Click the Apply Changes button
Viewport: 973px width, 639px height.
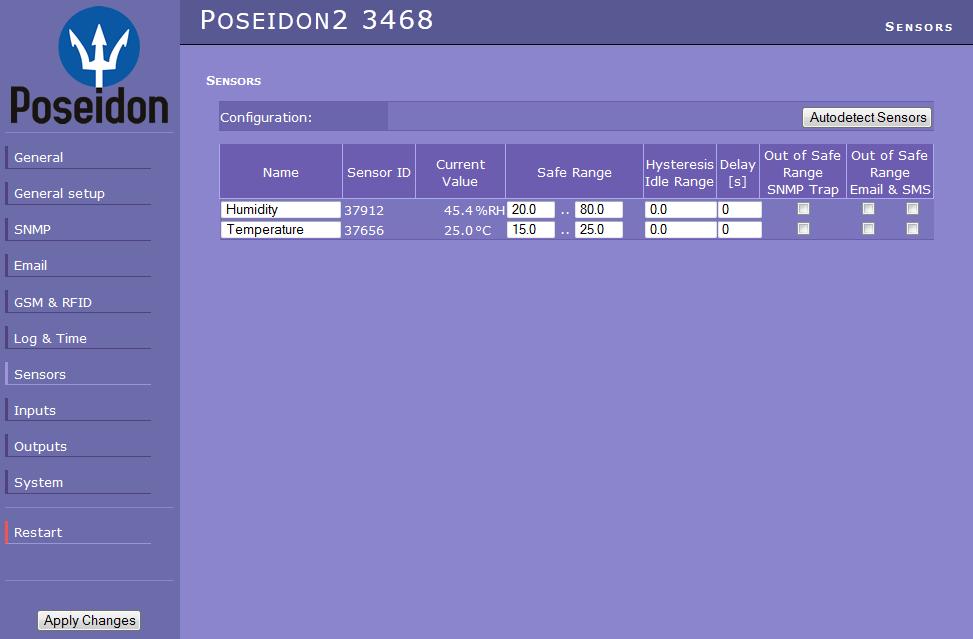[89, 620]
